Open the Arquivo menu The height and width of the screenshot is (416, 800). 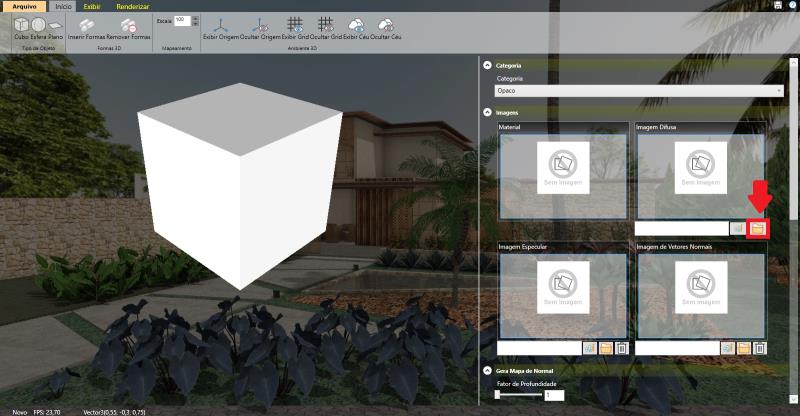click(24, 6)
